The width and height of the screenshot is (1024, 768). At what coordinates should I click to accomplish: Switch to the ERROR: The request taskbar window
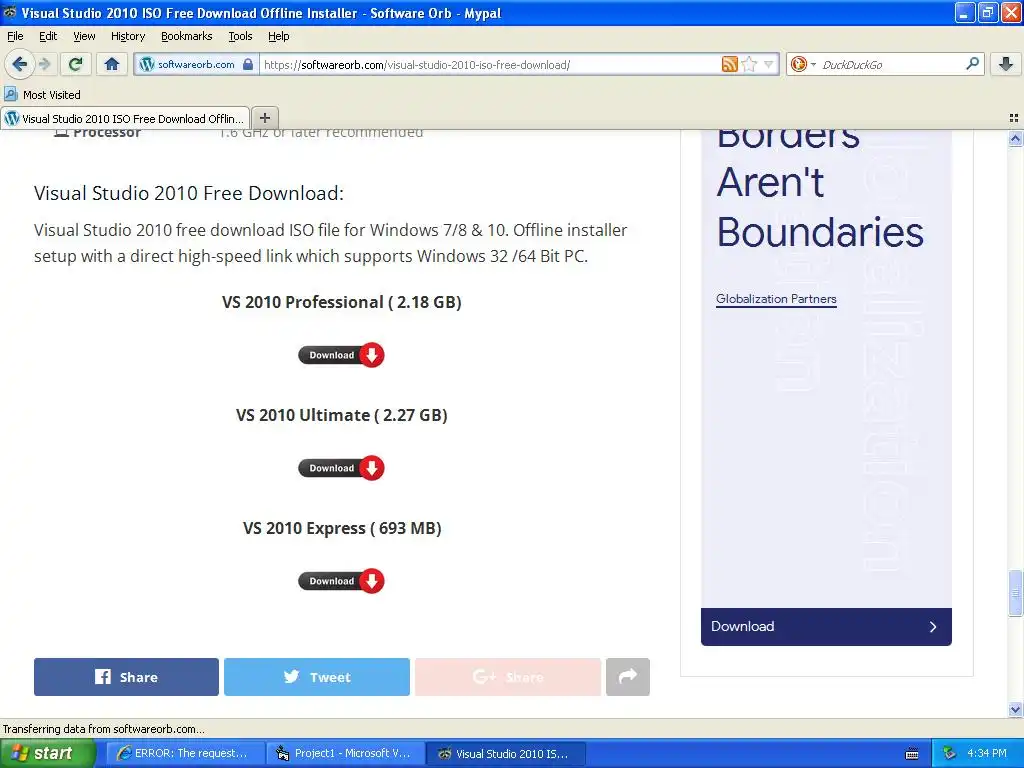[x=185, y=754]
